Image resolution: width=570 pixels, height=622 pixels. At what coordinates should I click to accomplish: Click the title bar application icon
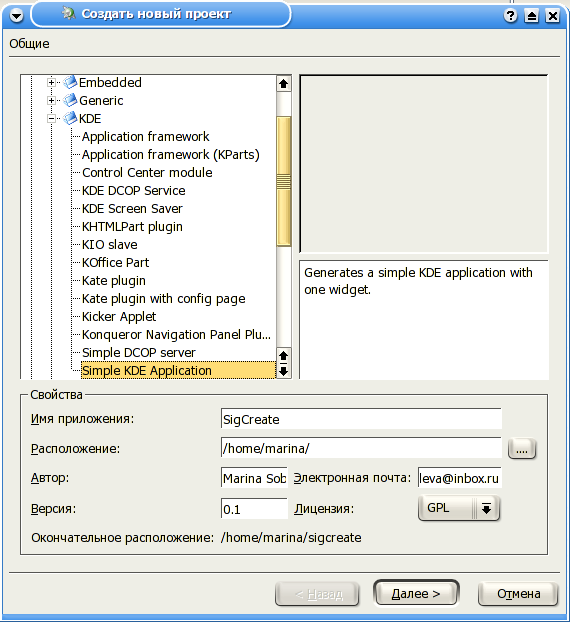click(x=69, y=14)
